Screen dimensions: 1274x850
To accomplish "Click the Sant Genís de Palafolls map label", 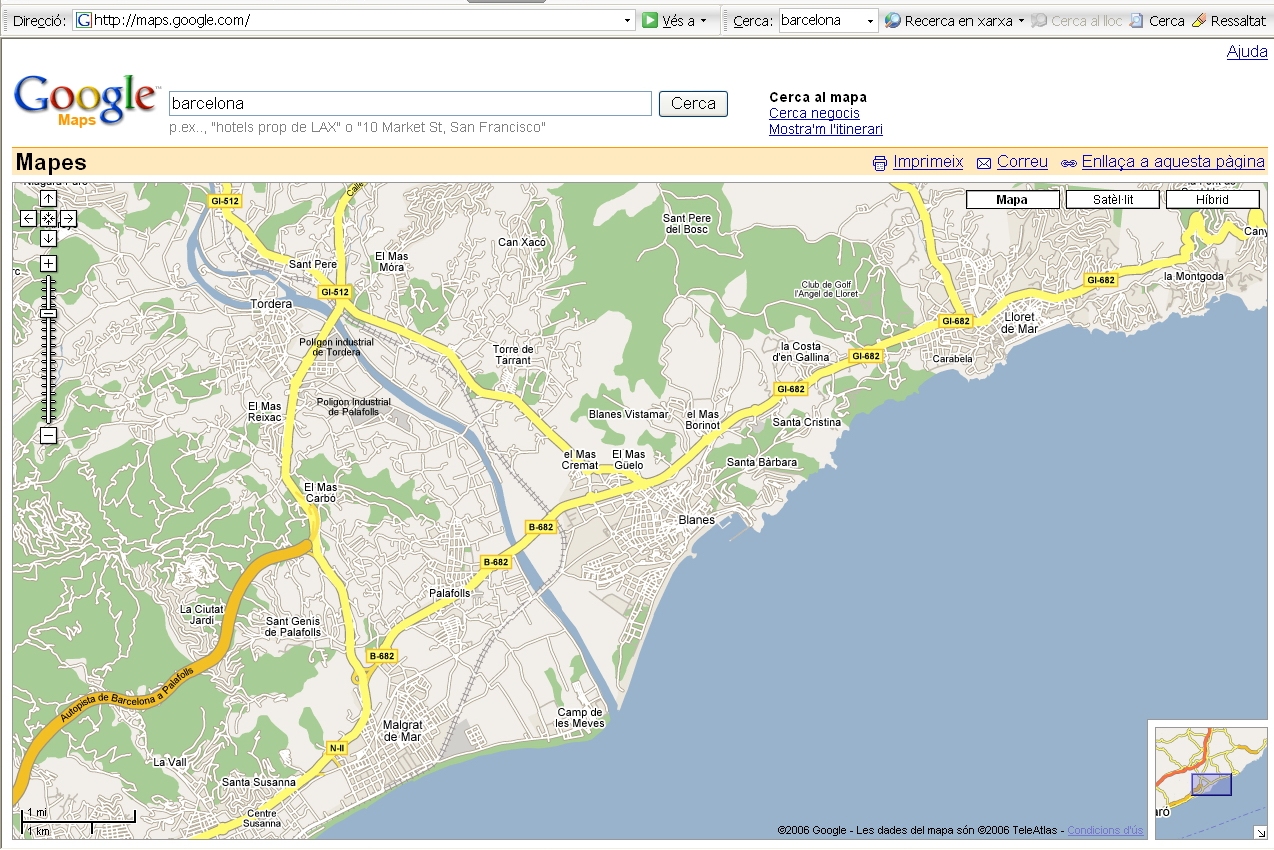I will click(x=294, y=627).
